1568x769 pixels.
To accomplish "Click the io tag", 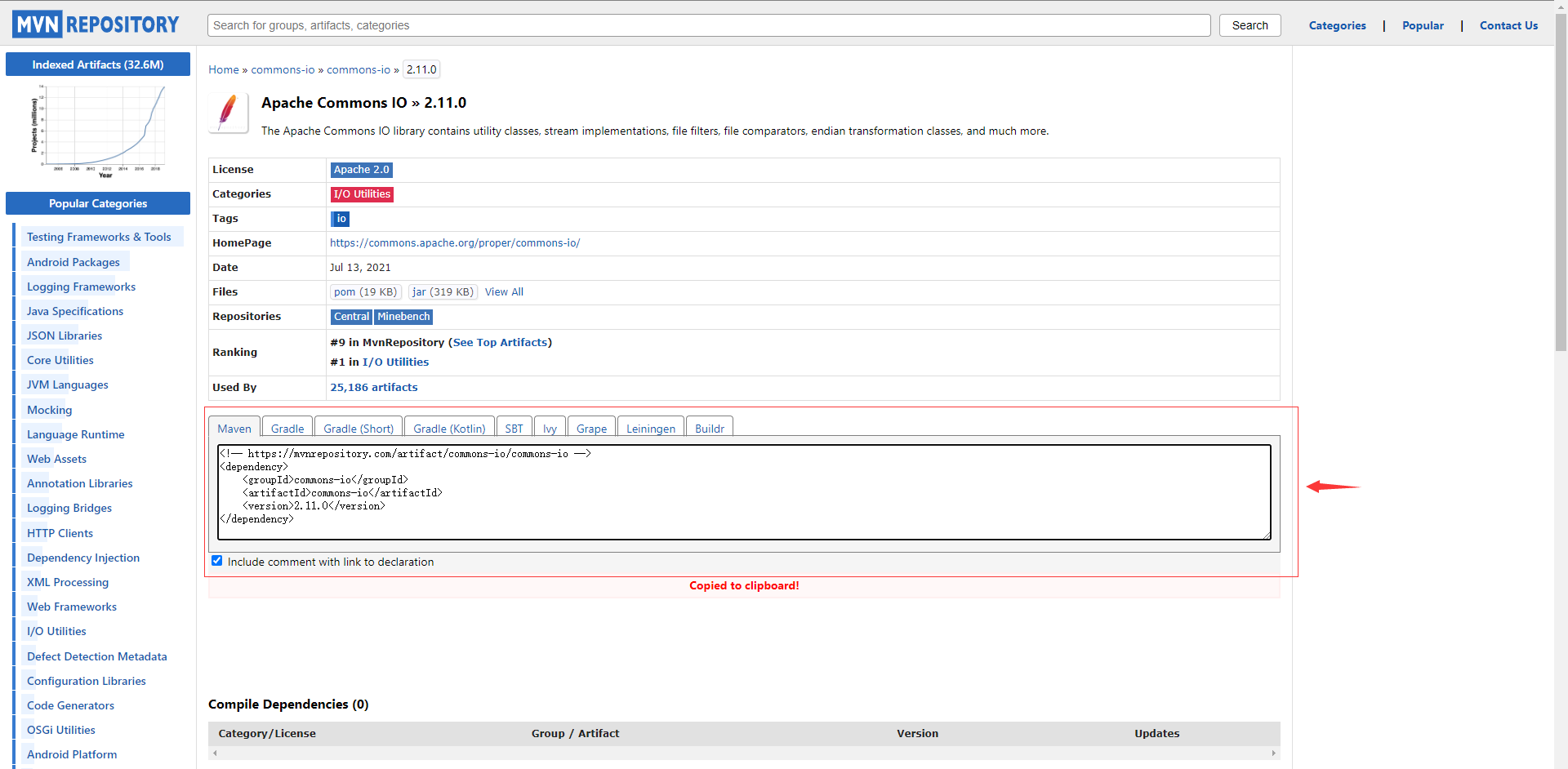I will 341,219.
